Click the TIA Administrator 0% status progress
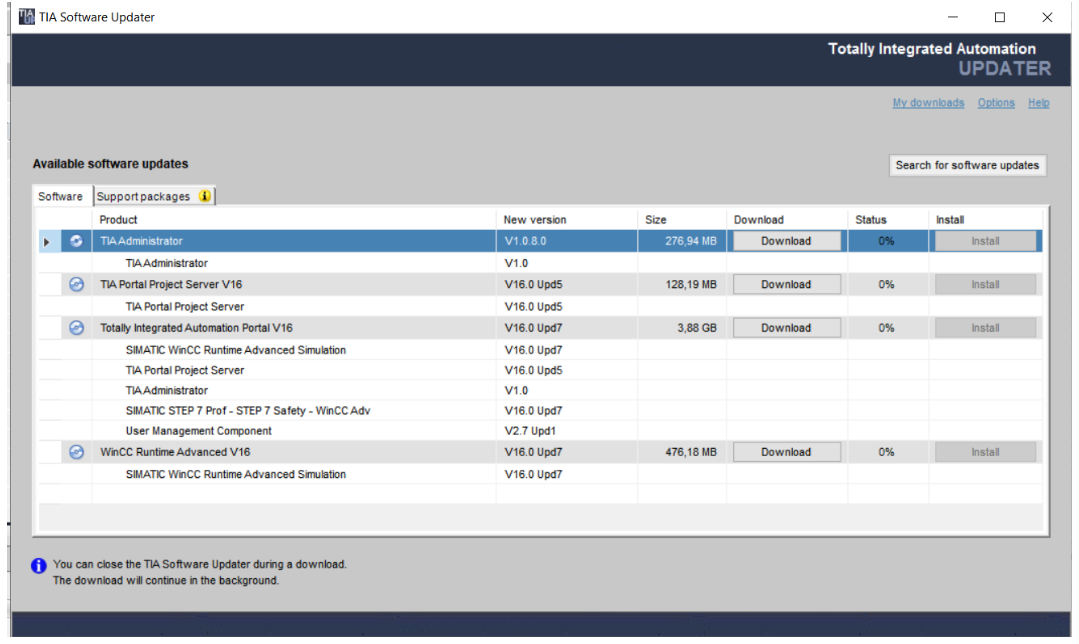This screenshot has width=1079, height=644. pyautogui.click(x=887, y=241)
